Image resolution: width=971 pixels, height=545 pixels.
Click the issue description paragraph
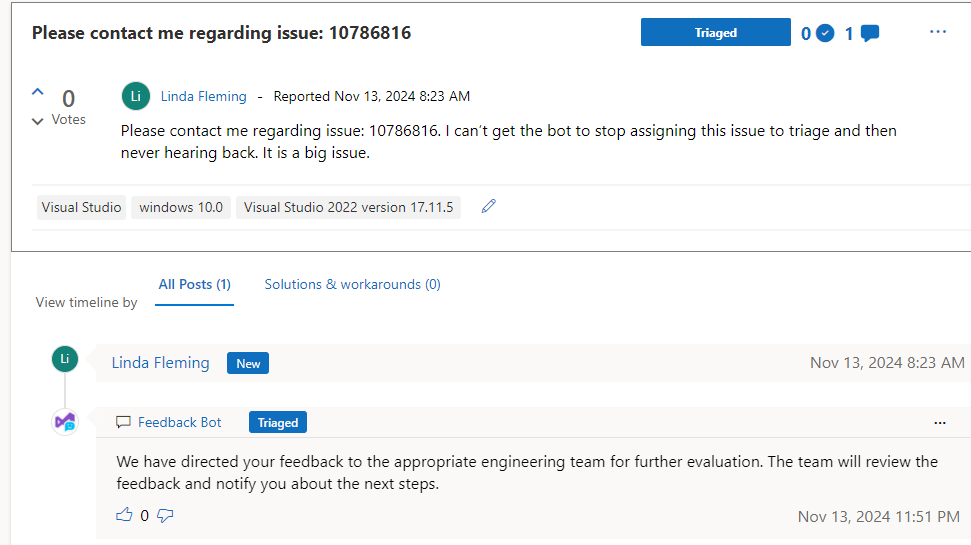pyautogui.click(x=508, y=142)
